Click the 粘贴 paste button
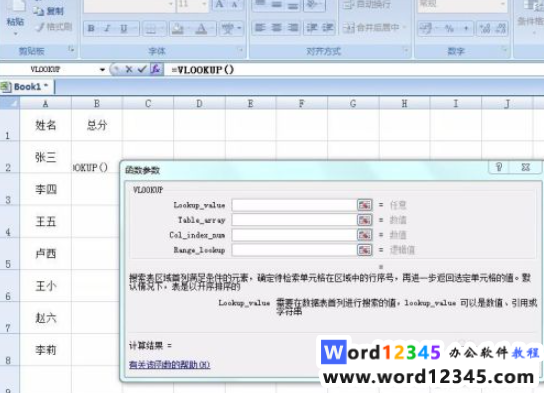This screenshot has width=544, height=393. [x=15, y=17]
